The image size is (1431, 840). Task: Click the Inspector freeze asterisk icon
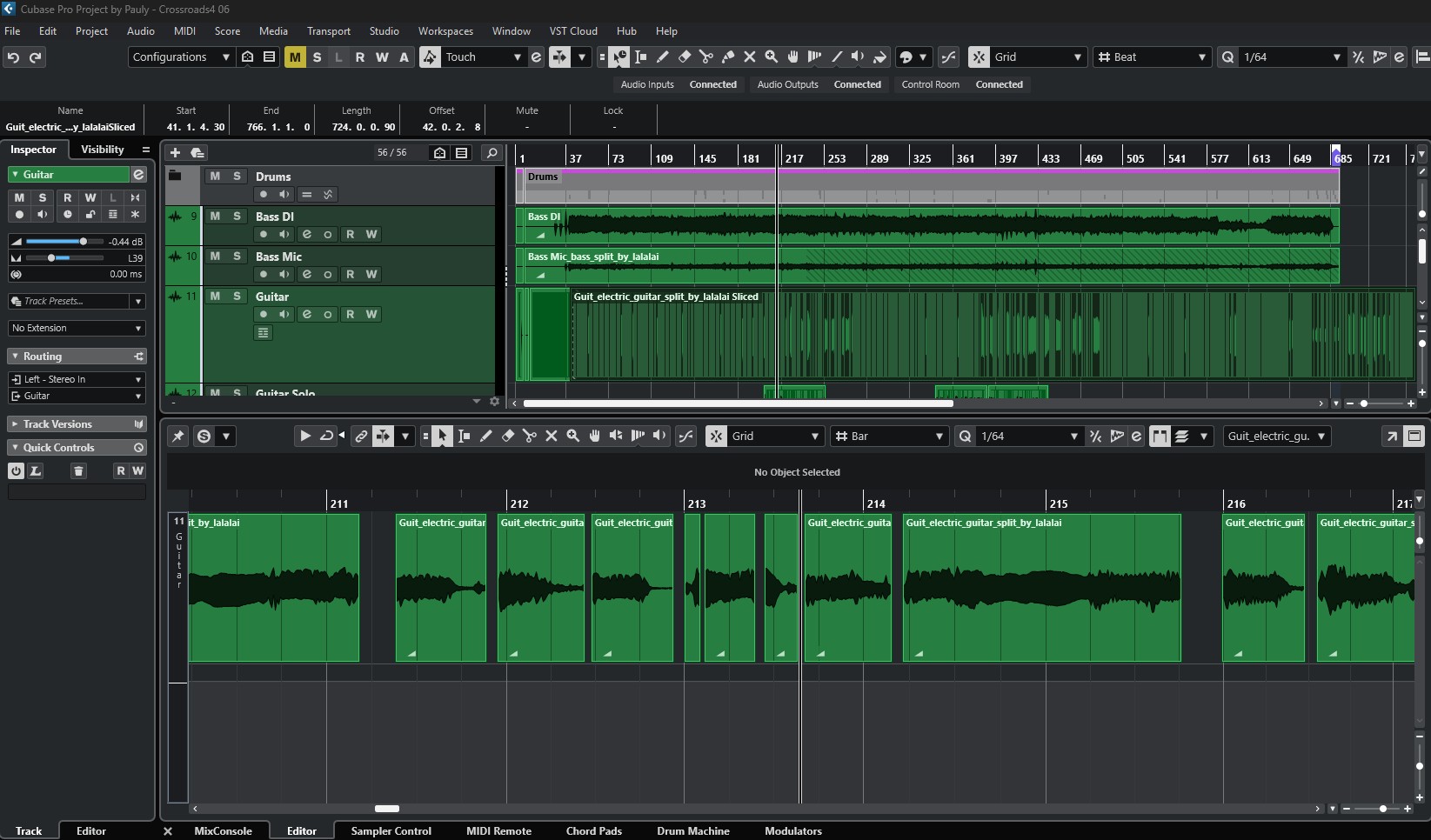pos(135,214)
